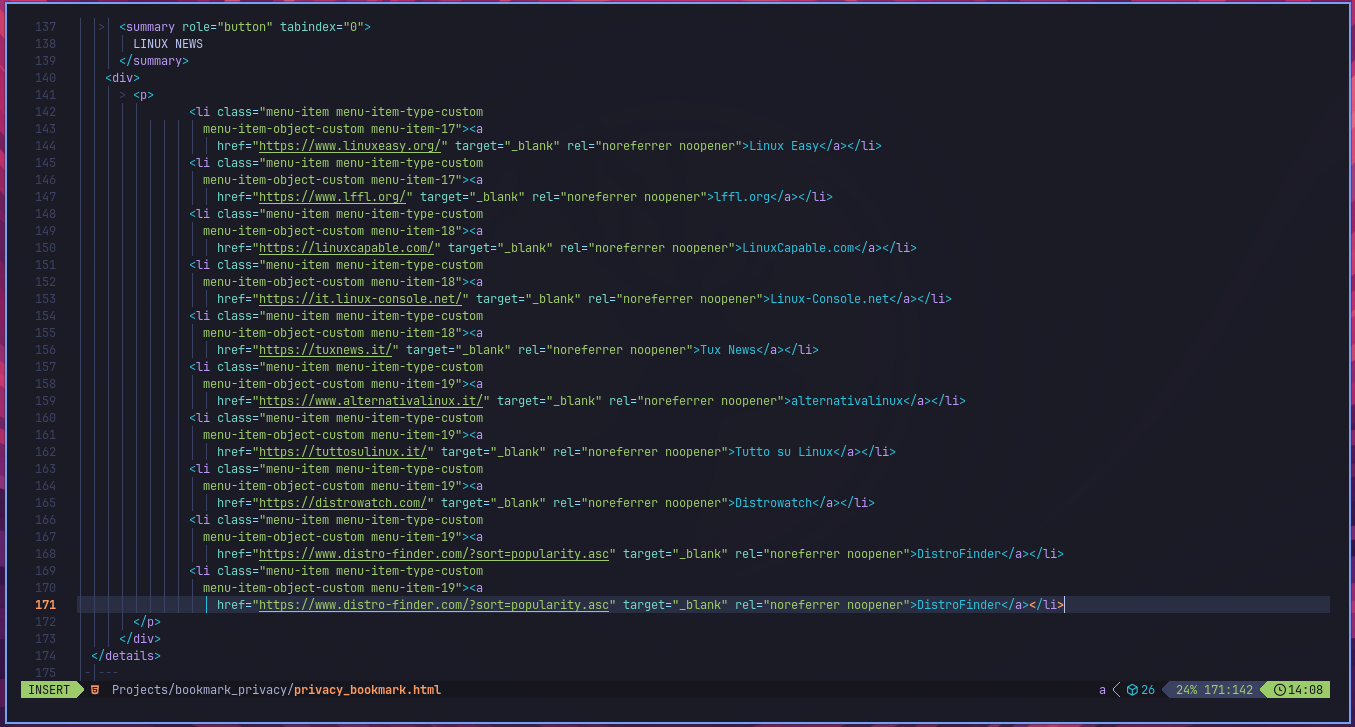The height and width of the screenshot is (727, 1355).
Task: Click the closing </p> tag on line 172
Action: [147, 622]
